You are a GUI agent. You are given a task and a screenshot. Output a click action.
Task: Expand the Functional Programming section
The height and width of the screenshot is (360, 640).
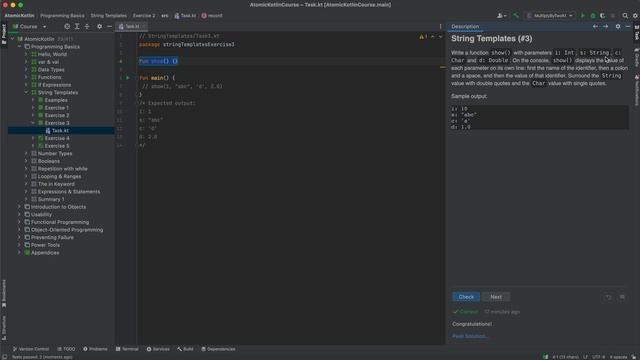tap(19, 222)
